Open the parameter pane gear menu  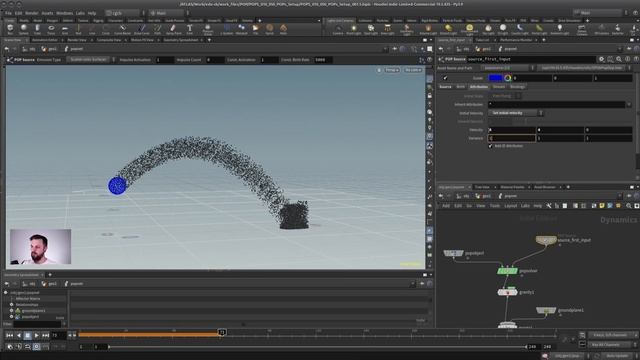pyautogui.click(x=601, y=59)
